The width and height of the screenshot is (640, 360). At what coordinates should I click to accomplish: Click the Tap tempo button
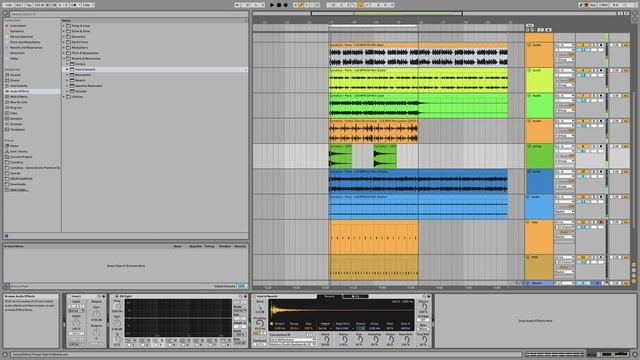tap(29, 5)
